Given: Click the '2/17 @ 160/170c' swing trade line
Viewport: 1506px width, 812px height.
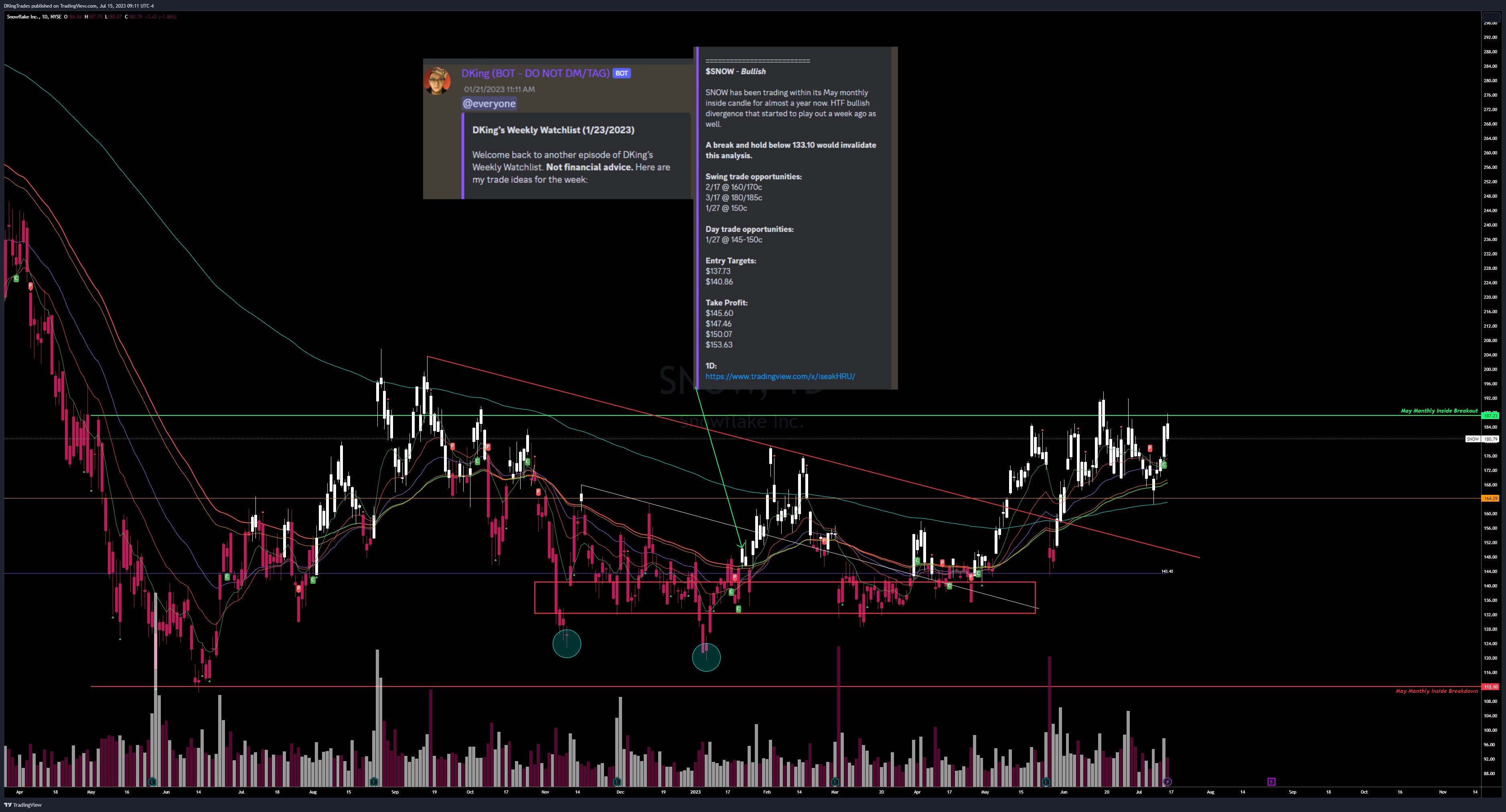Looking at the screenshot, I should (x=734, y=187).
